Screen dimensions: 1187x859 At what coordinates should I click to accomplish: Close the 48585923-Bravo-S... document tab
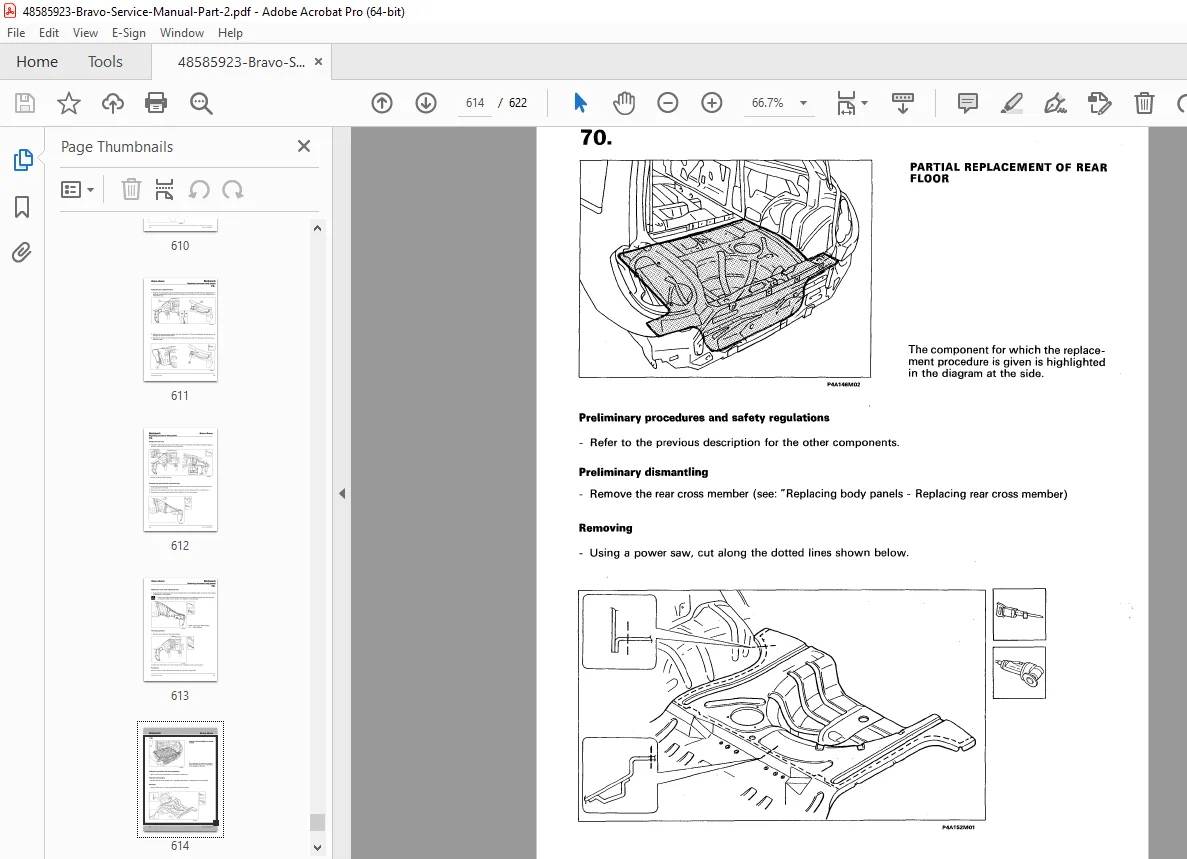point(319,62)
